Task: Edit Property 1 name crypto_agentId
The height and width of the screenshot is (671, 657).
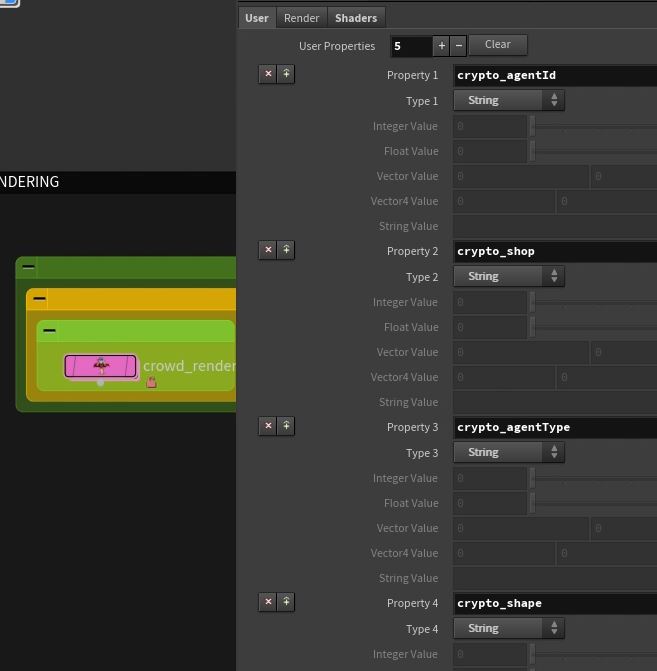Action: [x=555, y=75]
